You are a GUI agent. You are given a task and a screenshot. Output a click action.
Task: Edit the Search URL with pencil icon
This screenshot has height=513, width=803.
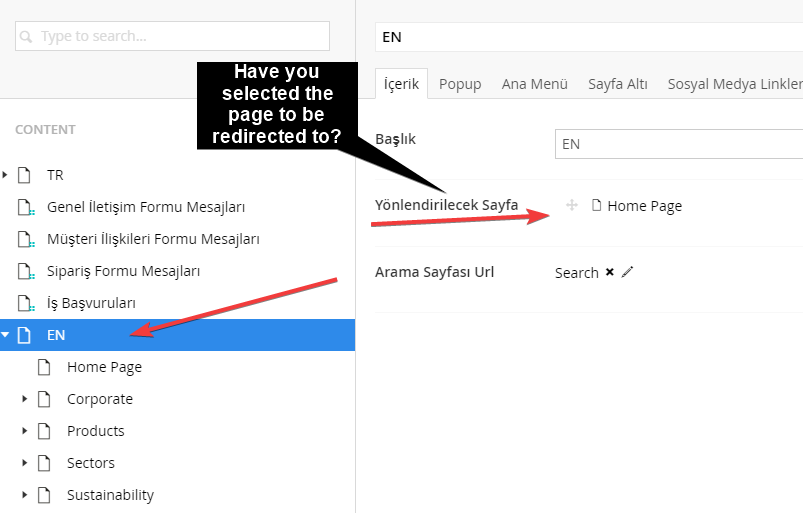click(x=627, y=272)
